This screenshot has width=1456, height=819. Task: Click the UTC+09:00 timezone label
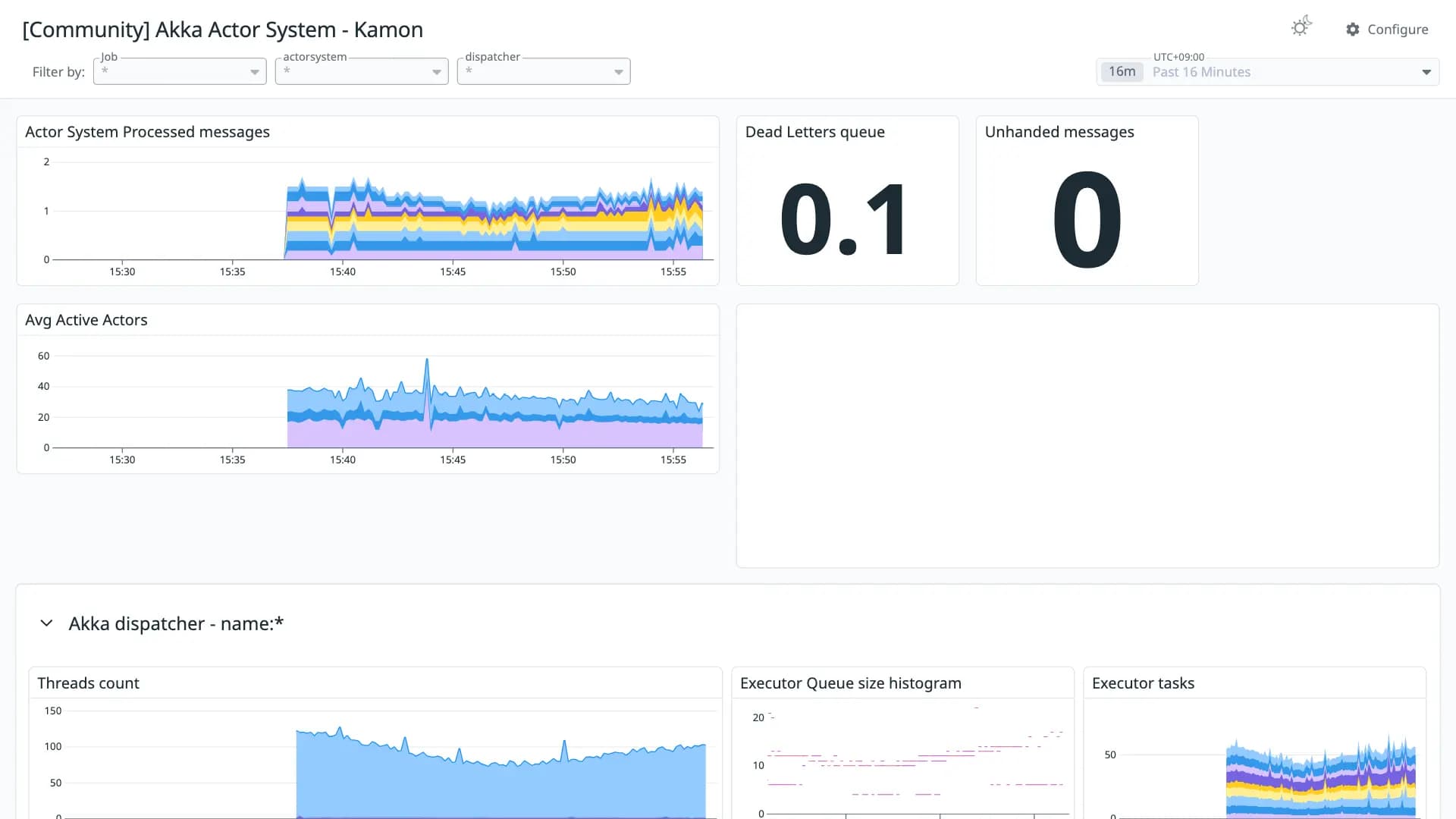point(1178,57)
